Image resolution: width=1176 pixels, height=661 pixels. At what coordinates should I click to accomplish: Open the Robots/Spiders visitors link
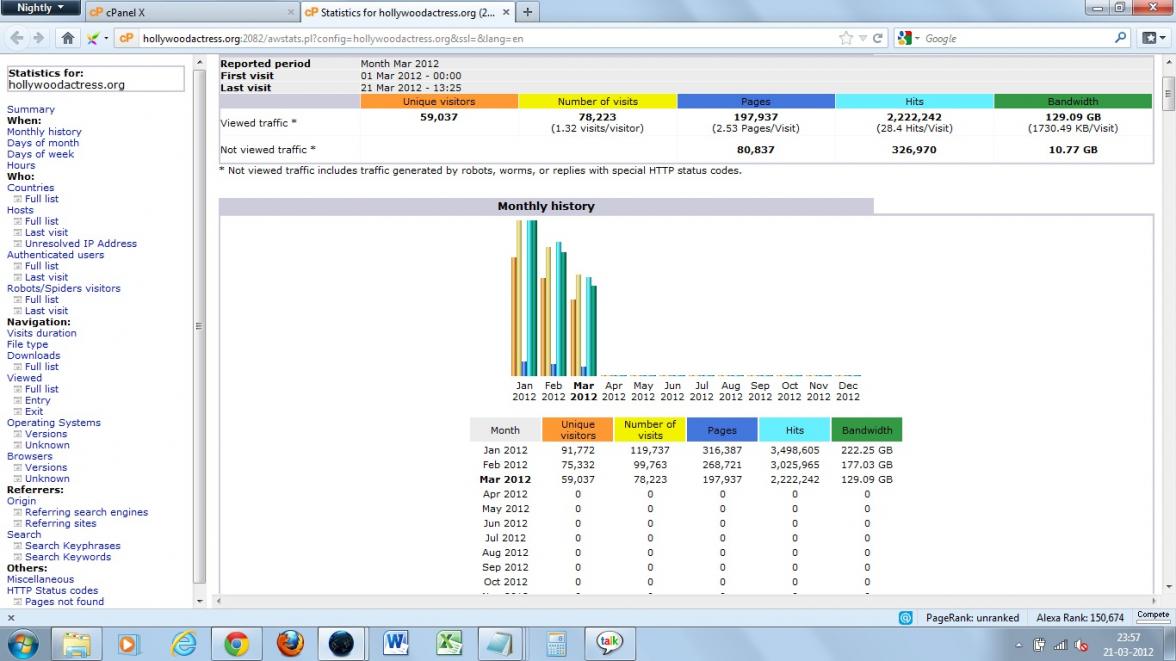pyautogui.click(x=64, y=289)
